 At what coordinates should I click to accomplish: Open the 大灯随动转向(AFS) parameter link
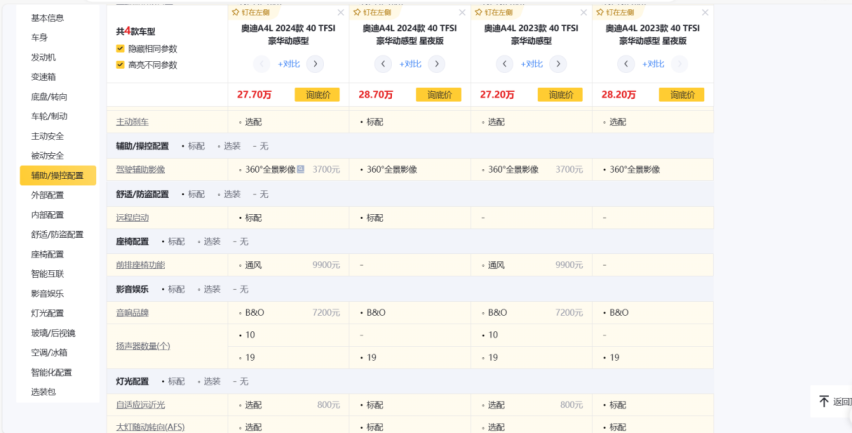(150, 427)
